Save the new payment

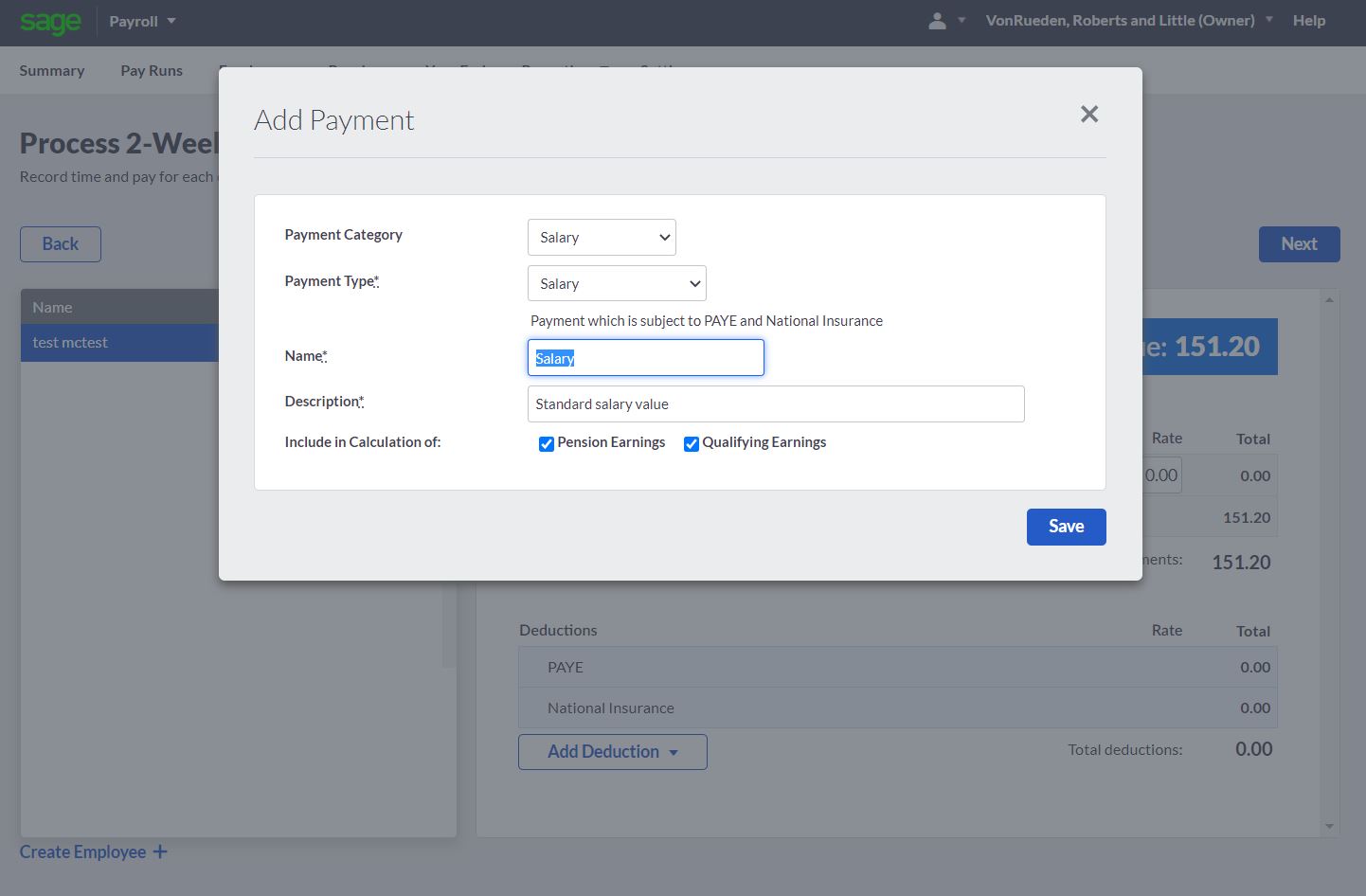point(1066,527)
